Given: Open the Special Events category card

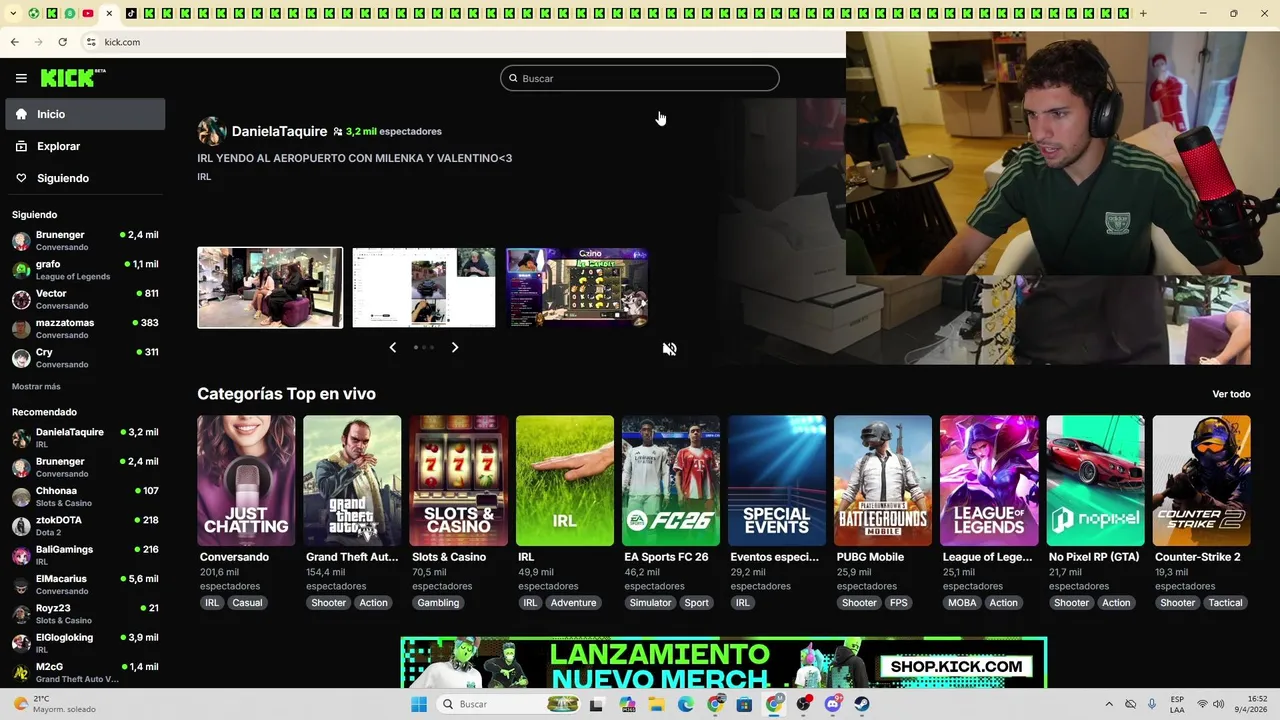Looking at the screenshot, I should coord(777,481).
